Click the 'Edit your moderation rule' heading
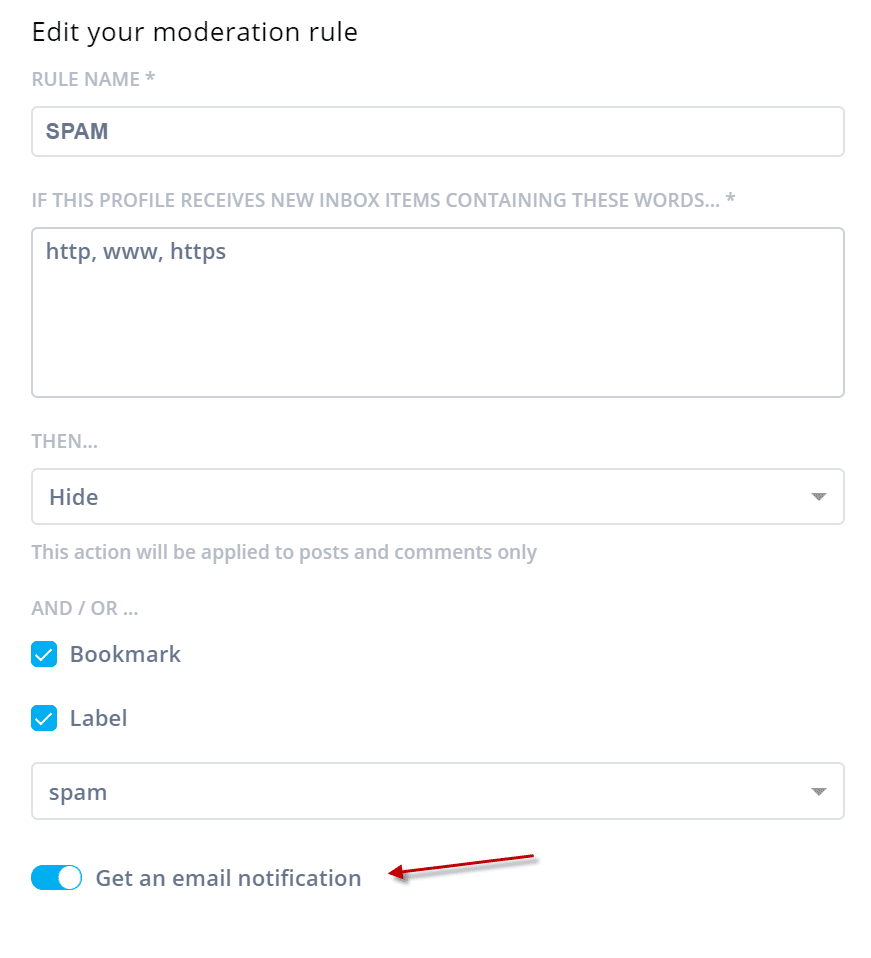This screenshot has width=871, height=958. pos(194,32)
